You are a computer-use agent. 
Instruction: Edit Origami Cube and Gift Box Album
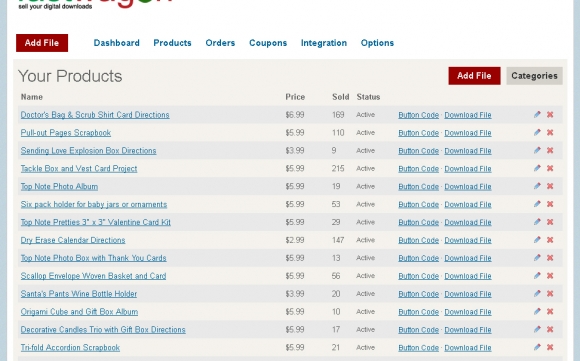[x=537, y=311]
